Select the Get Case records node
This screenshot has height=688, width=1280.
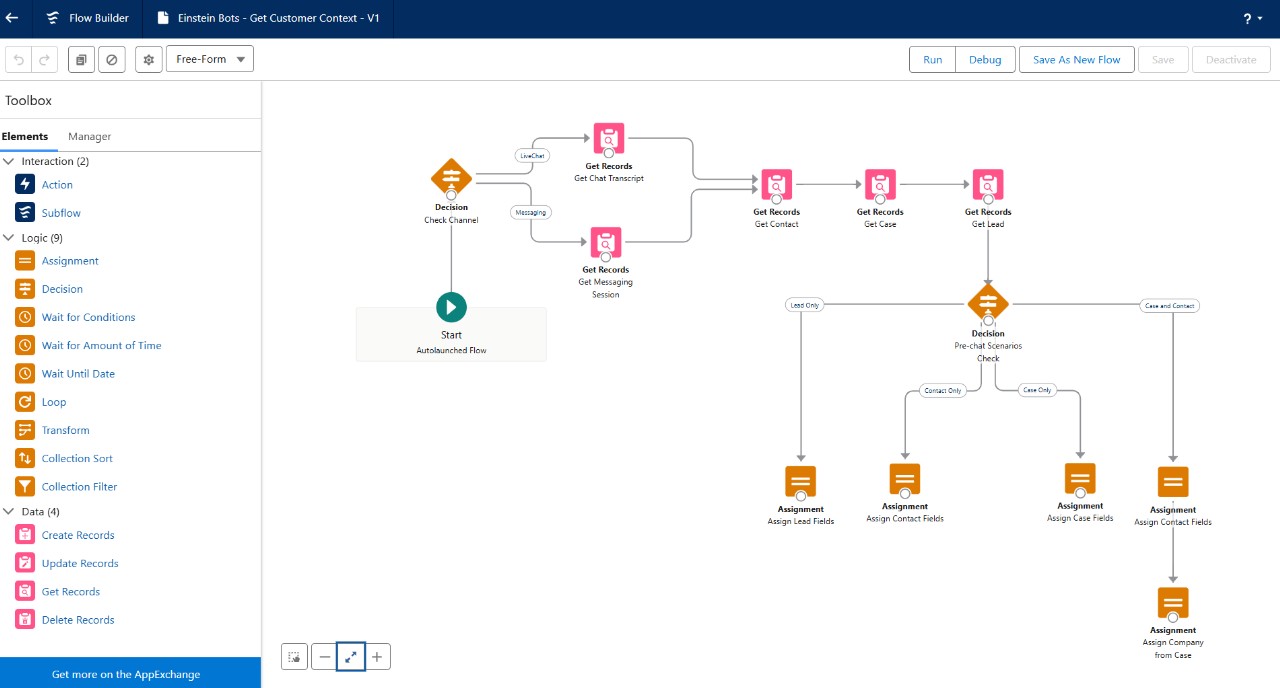pos(880,184)
